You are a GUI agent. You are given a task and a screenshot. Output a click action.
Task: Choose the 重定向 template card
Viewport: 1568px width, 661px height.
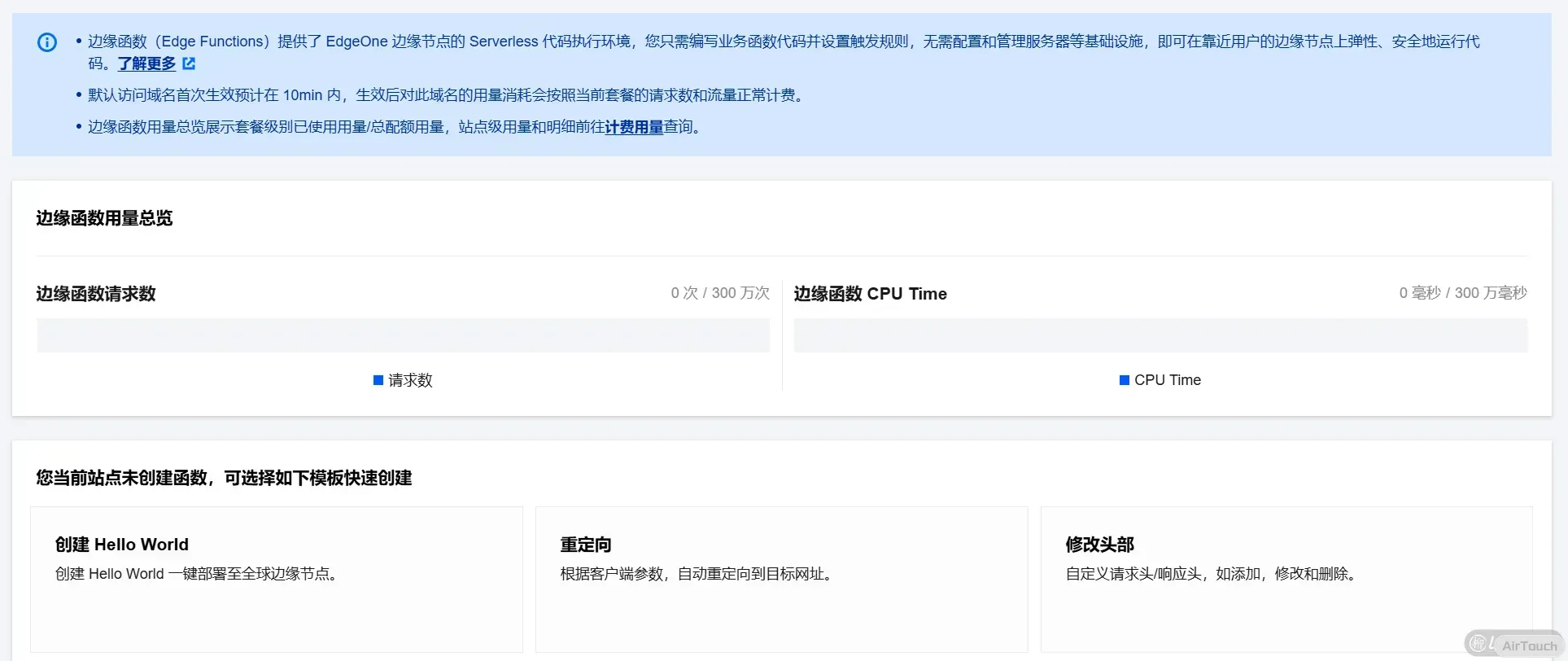pos(781,579)
